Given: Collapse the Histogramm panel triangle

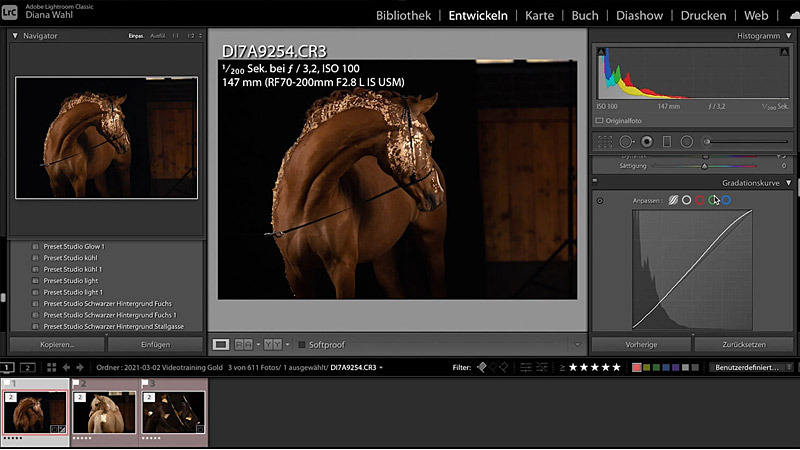Looking at the screenshot, I should point(788,35).
